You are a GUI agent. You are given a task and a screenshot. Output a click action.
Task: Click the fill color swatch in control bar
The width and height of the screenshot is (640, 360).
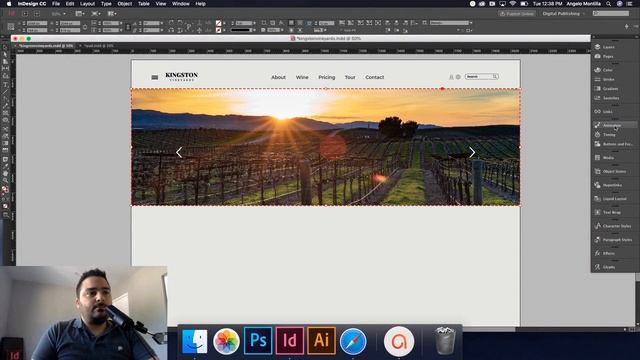[x=219, y=23]
